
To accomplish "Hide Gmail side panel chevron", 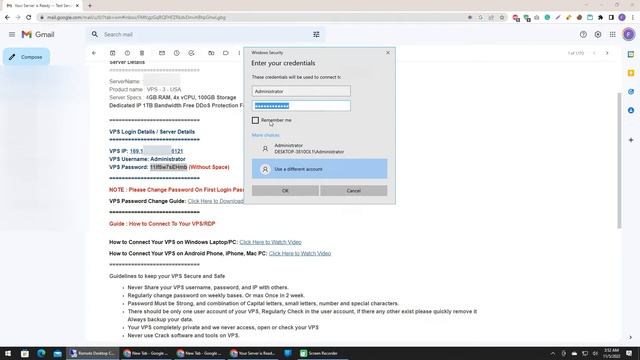I will point(631,338).
